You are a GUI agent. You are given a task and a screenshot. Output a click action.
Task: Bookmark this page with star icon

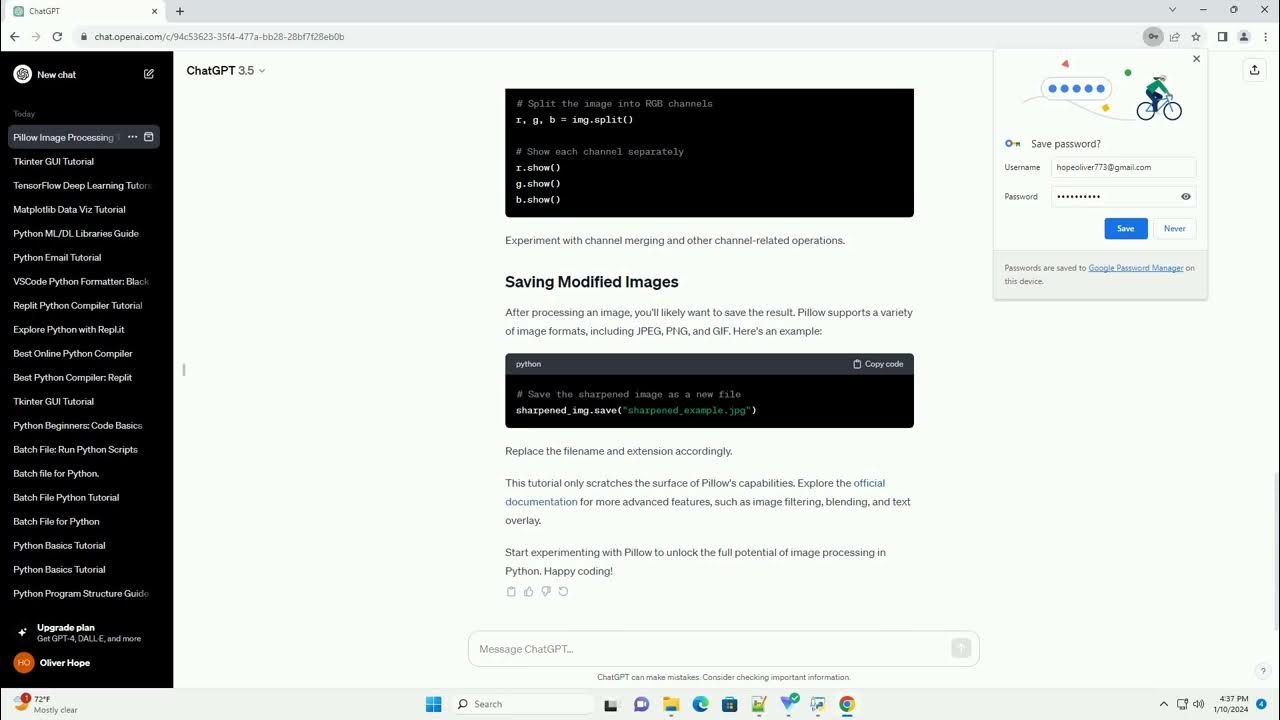(x=1196, y=37)
